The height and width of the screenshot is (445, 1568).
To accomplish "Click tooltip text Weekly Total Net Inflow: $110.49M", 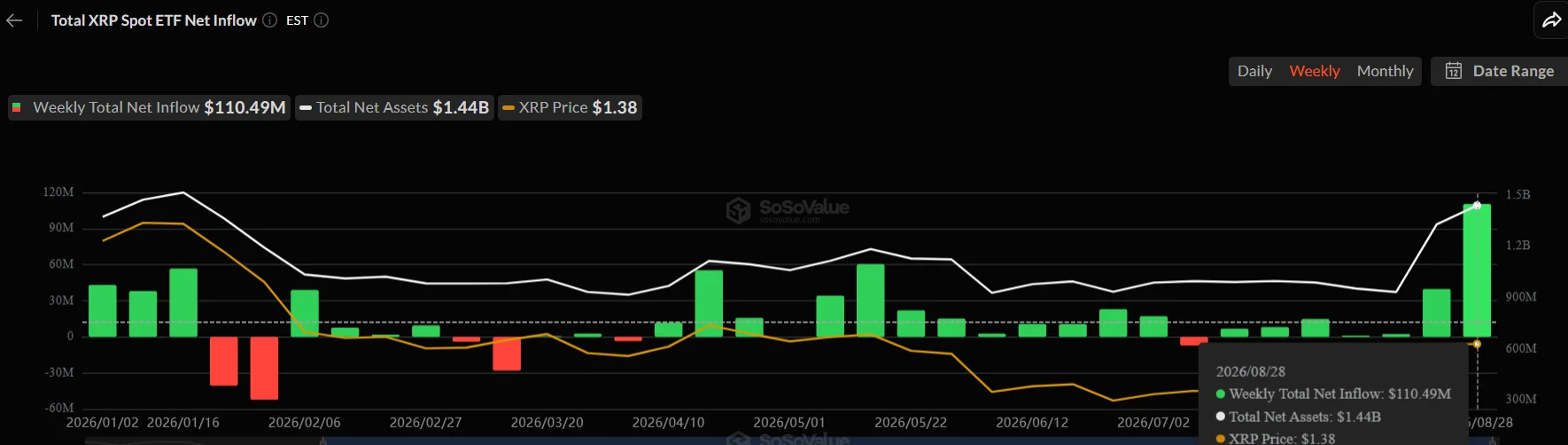I will click(1339, 394).
